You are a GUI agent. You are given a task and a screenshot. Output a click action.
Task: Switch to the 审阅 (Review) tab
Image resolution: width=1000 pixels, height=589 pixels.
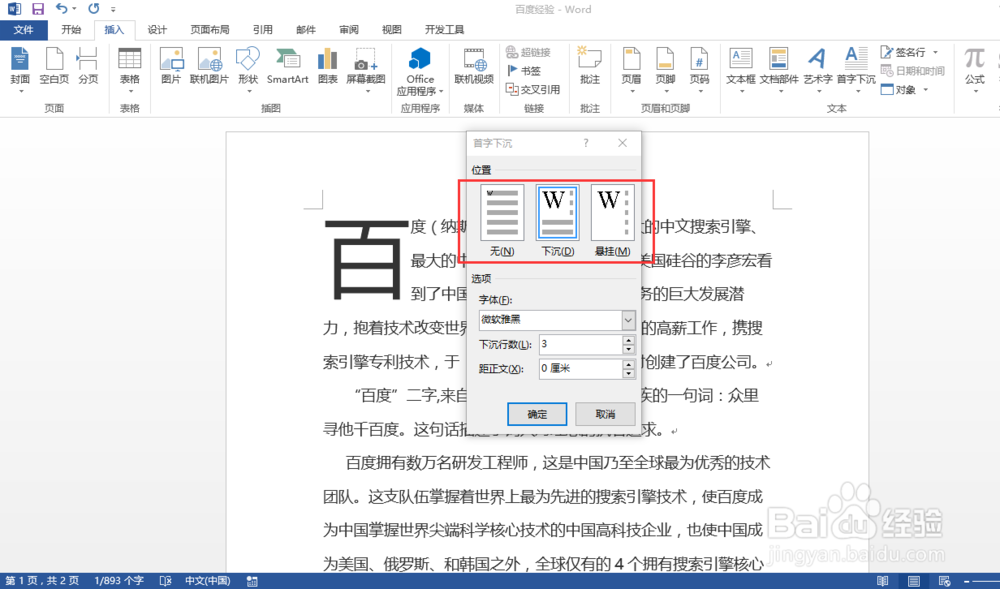[349, 30]
